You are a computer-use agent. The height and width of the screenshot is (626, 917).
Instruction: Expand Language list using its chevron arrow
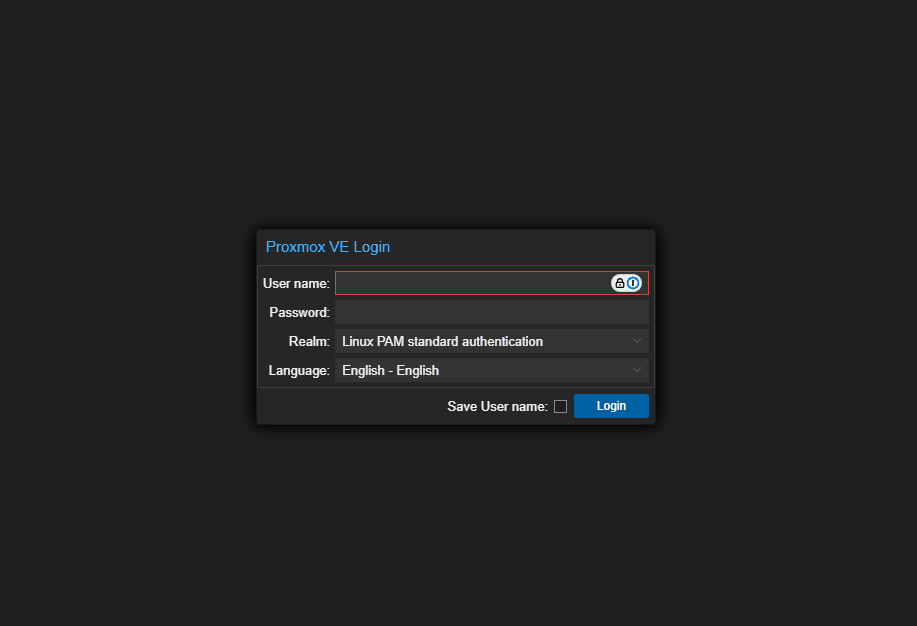point(637,370)
